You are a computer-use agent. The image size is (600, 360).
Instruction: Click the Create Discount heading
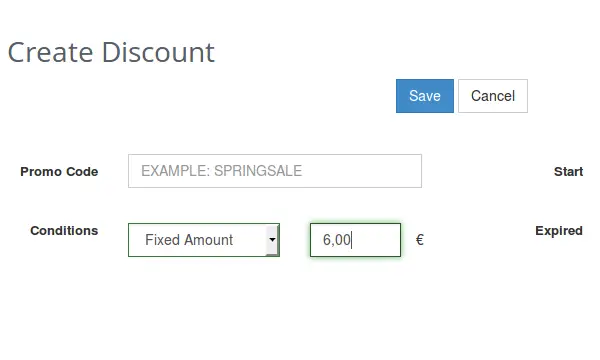click(111, 52)
